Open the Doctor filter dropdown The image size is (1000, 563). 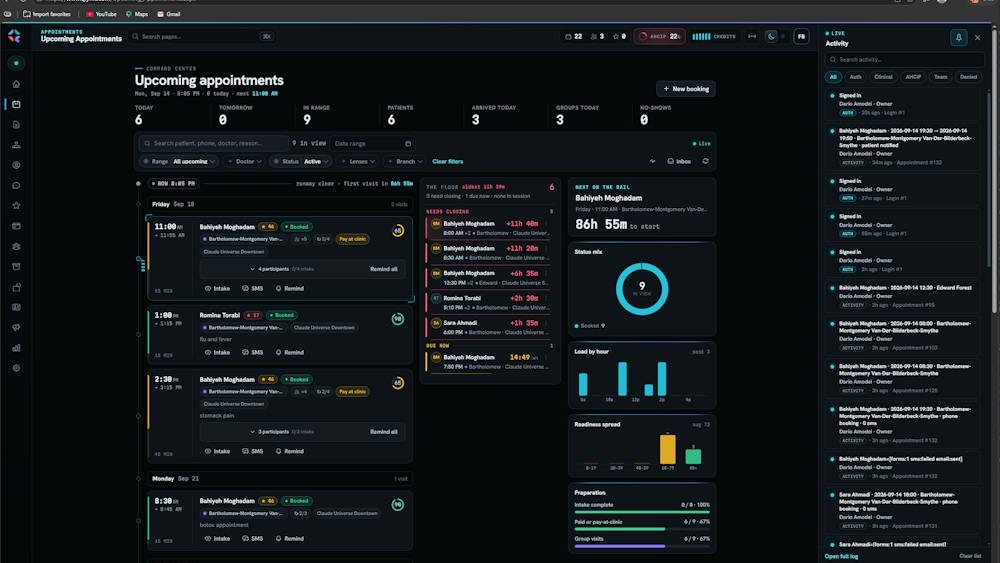(x=244, y=161)
